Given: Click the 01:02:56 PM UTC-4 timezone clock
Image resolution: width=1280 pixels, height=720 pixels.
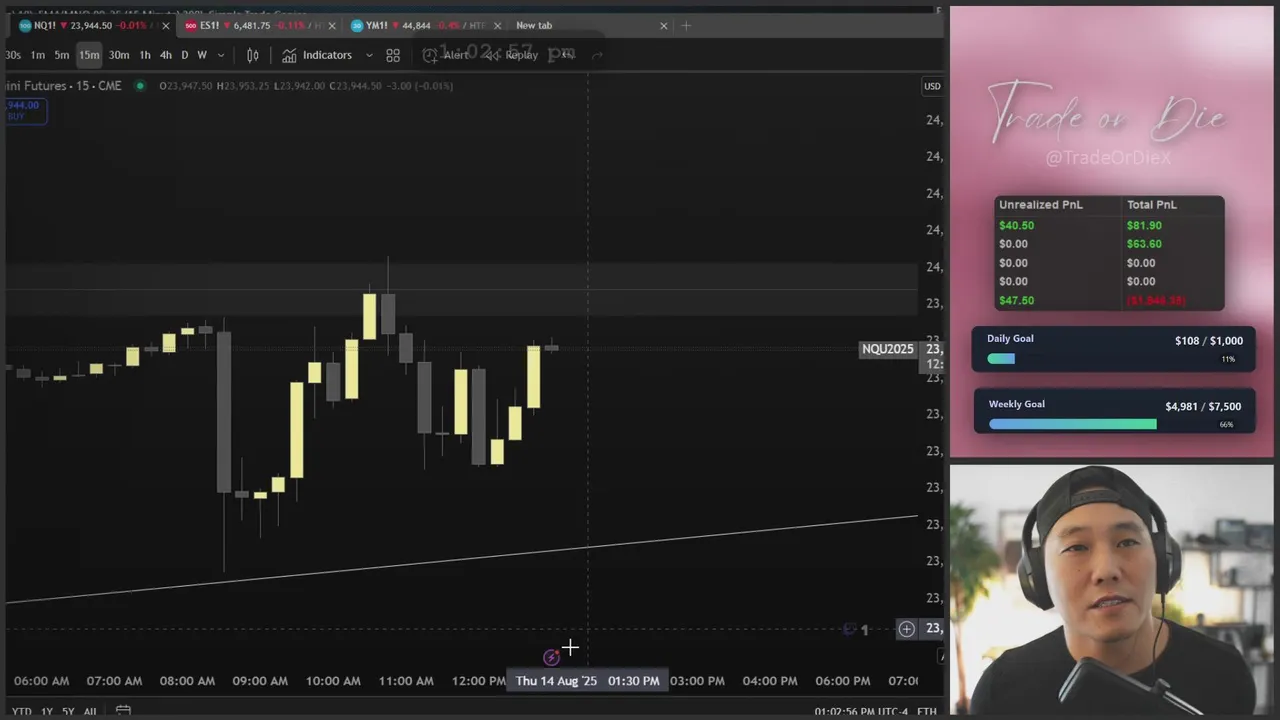Looking at the screenshot, I should 861,711.
